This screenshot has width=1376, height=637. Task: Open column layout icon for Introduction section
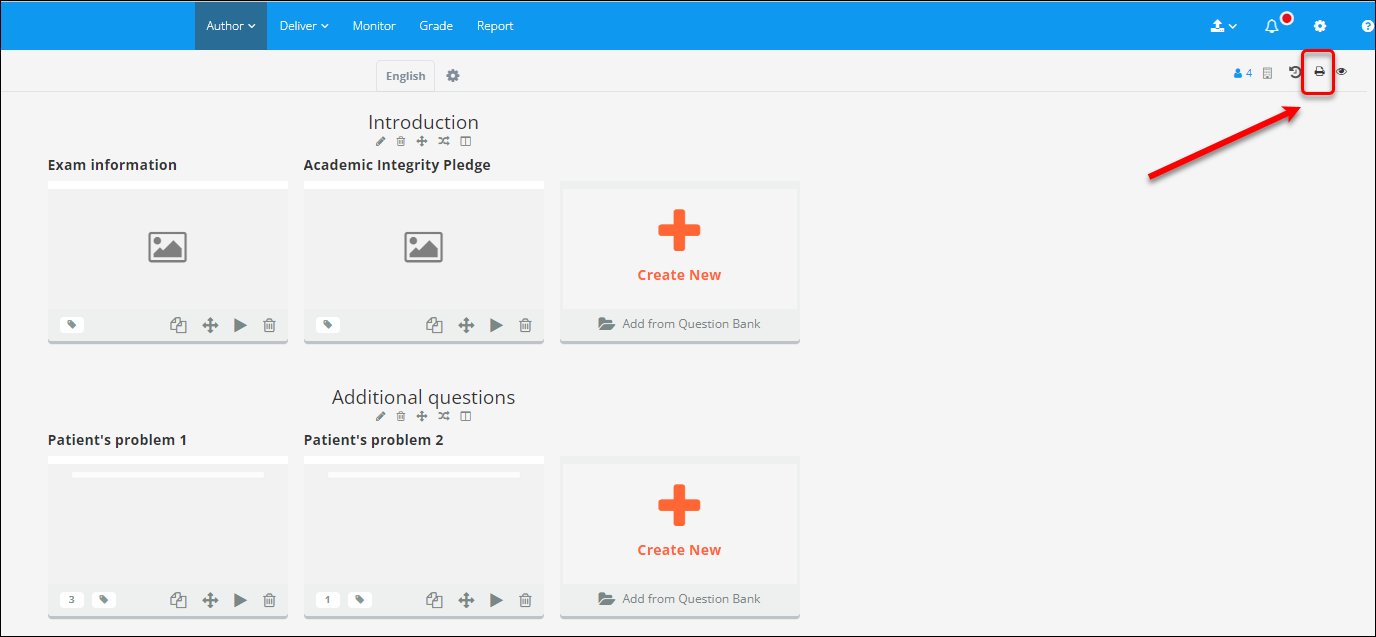(x=465, y=141)
